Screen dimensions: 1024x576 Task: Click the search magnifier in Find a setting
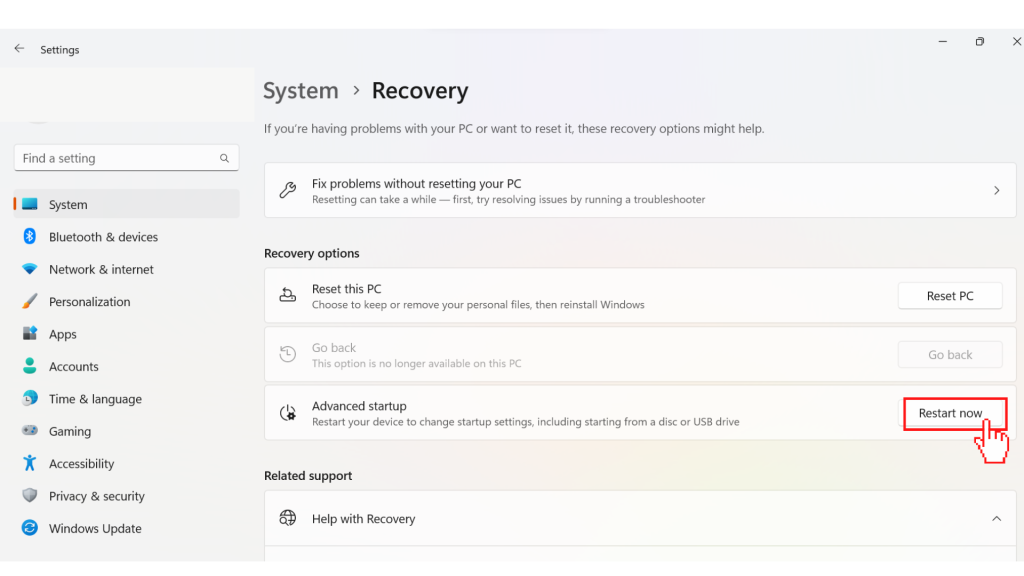tap(224, 158)
